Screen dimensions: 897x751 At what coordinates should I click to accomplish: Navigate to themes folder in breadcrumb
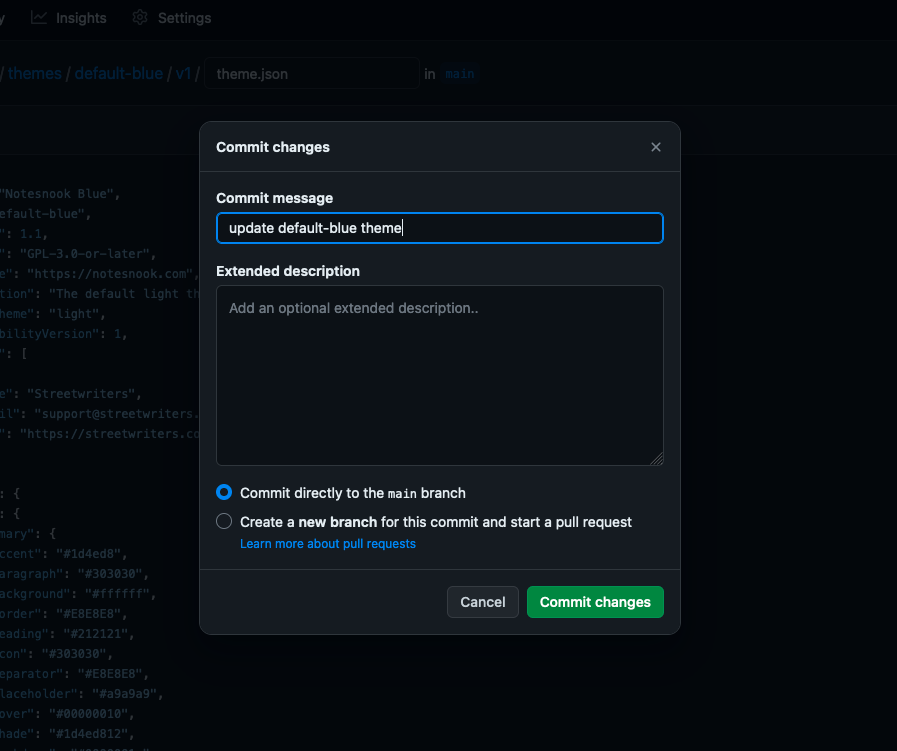pyautogui.click(x=35, y=74)
